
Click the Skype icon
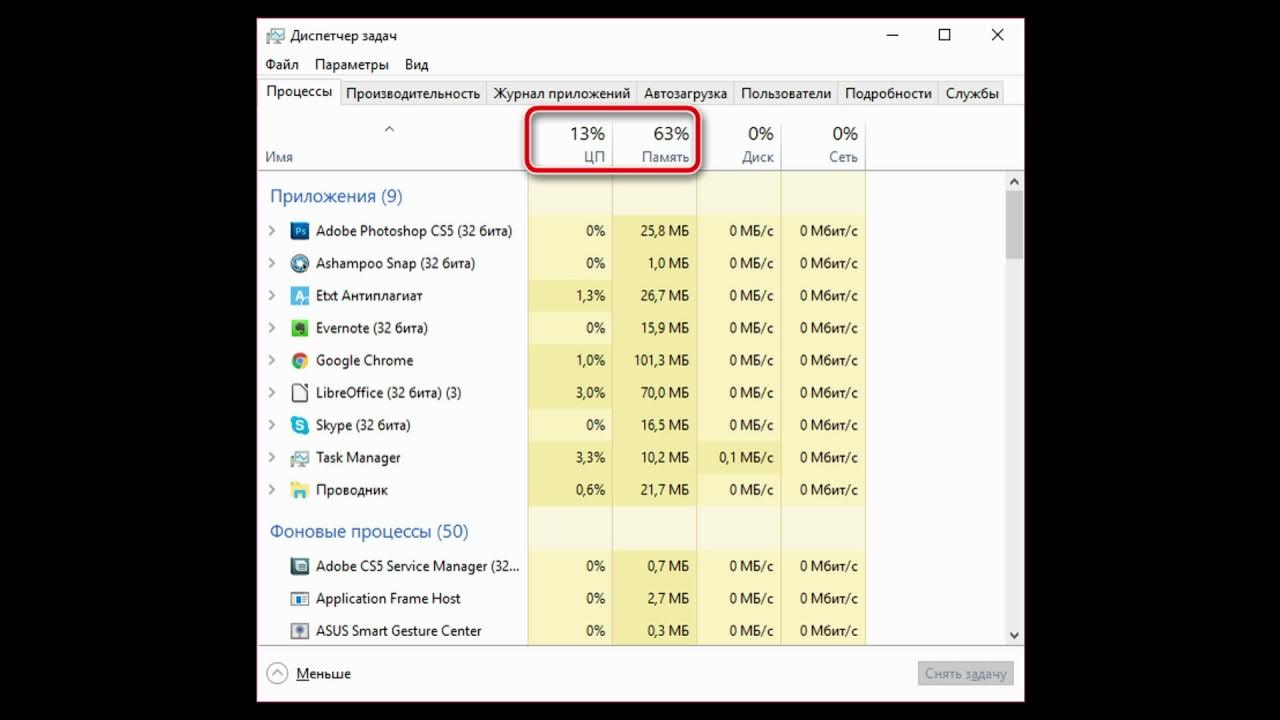point(299,425)
